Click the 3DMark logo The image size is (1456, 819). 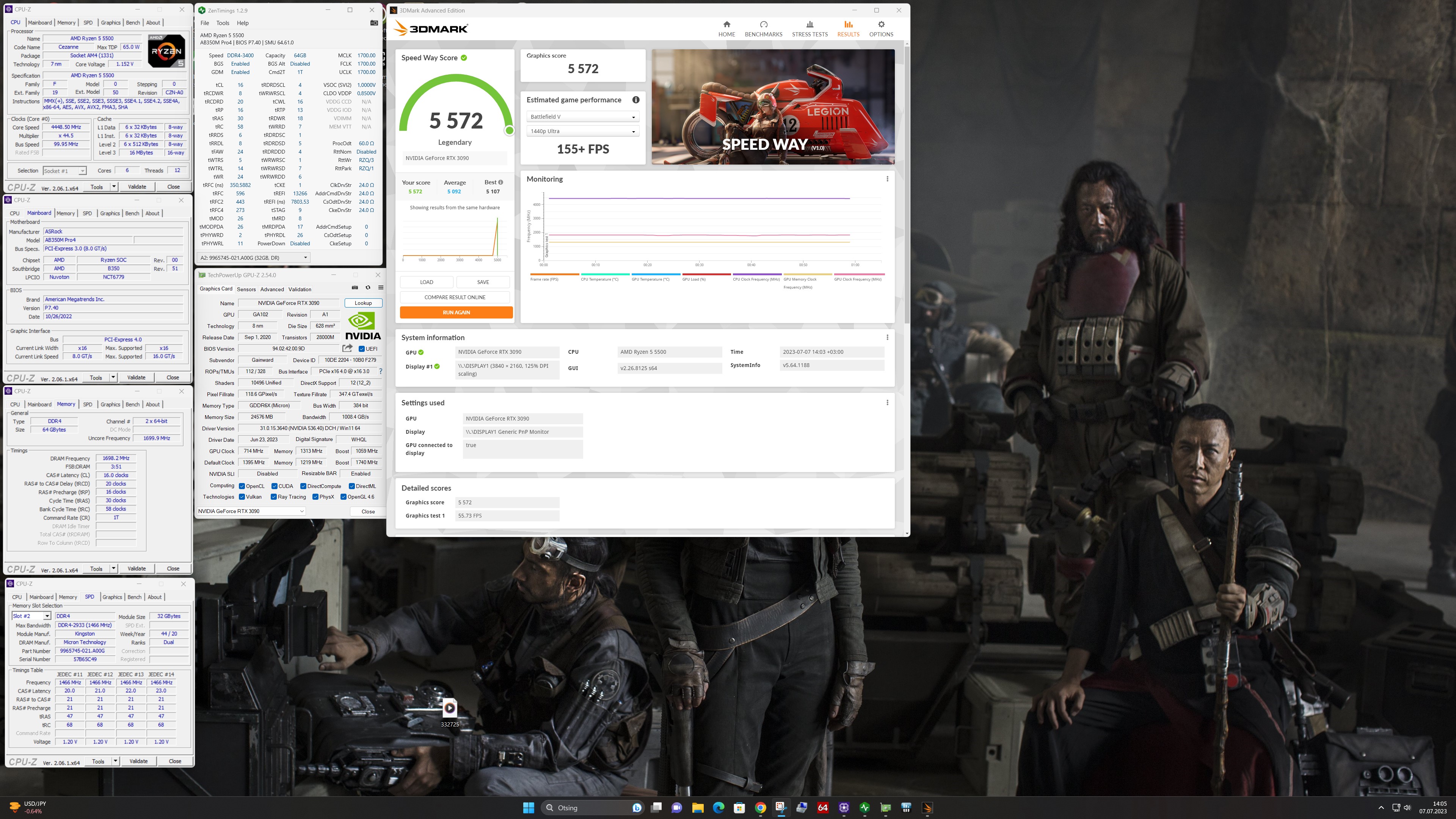point(431,28)
